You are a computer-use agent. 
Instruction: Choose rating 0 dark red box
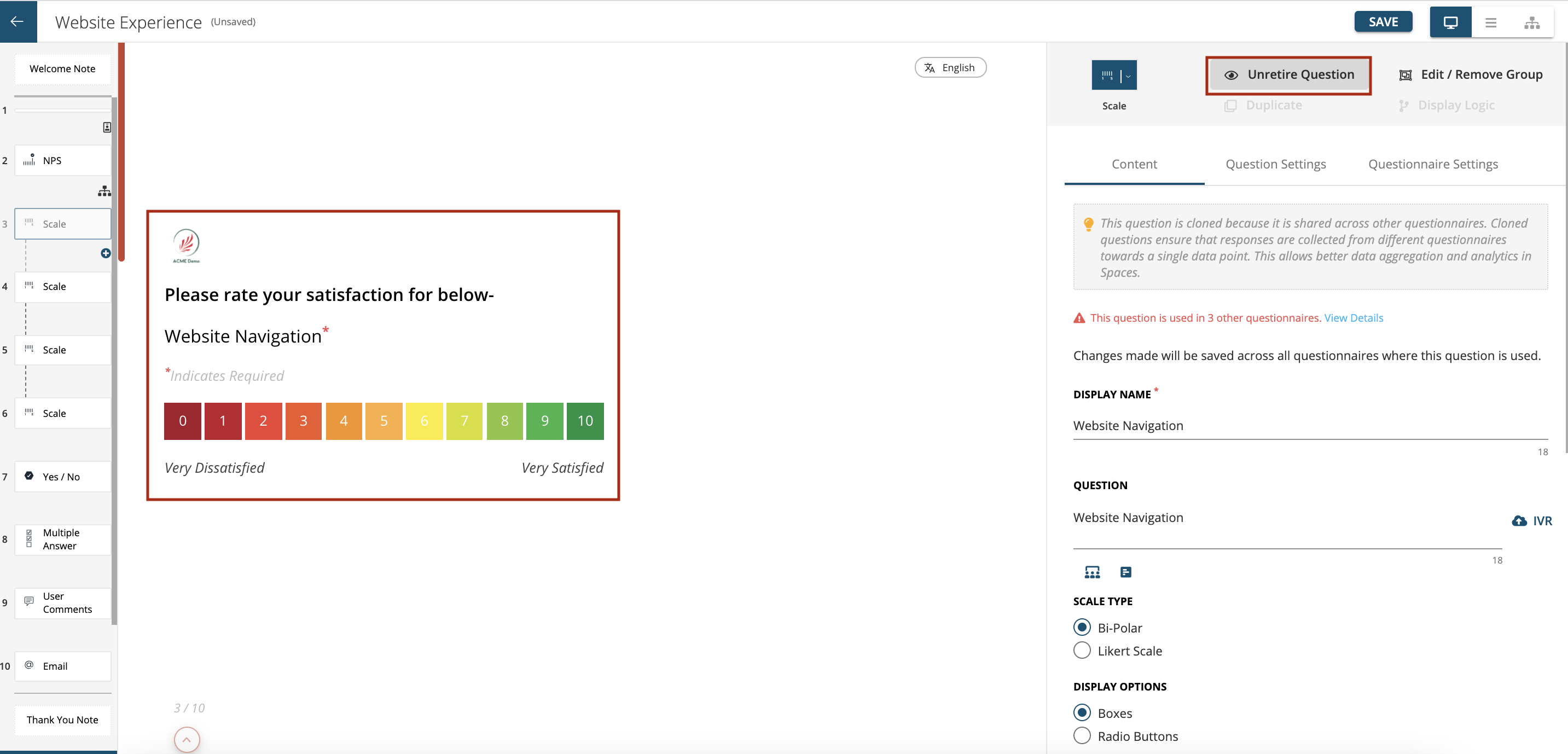[183, 421]
